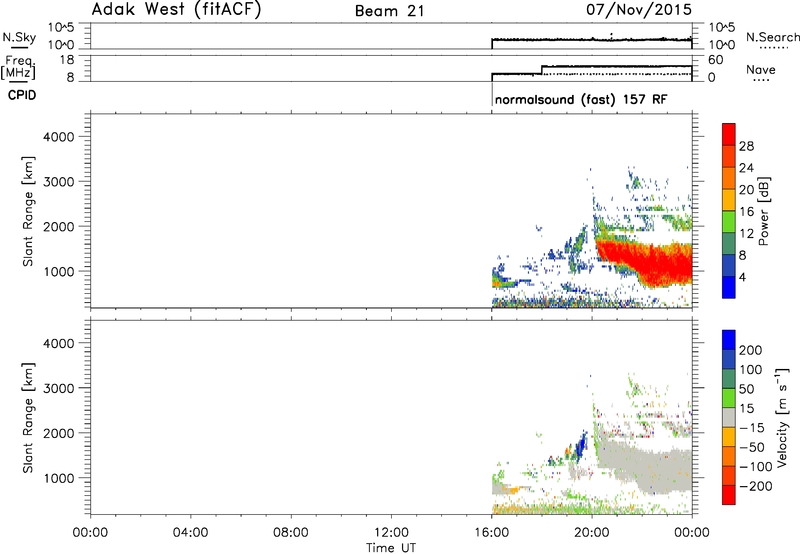Click the 'Adak West (fitACF)' title text
Image resolution: width=800 pixels, height=554 pixels.
click(177, 10)
